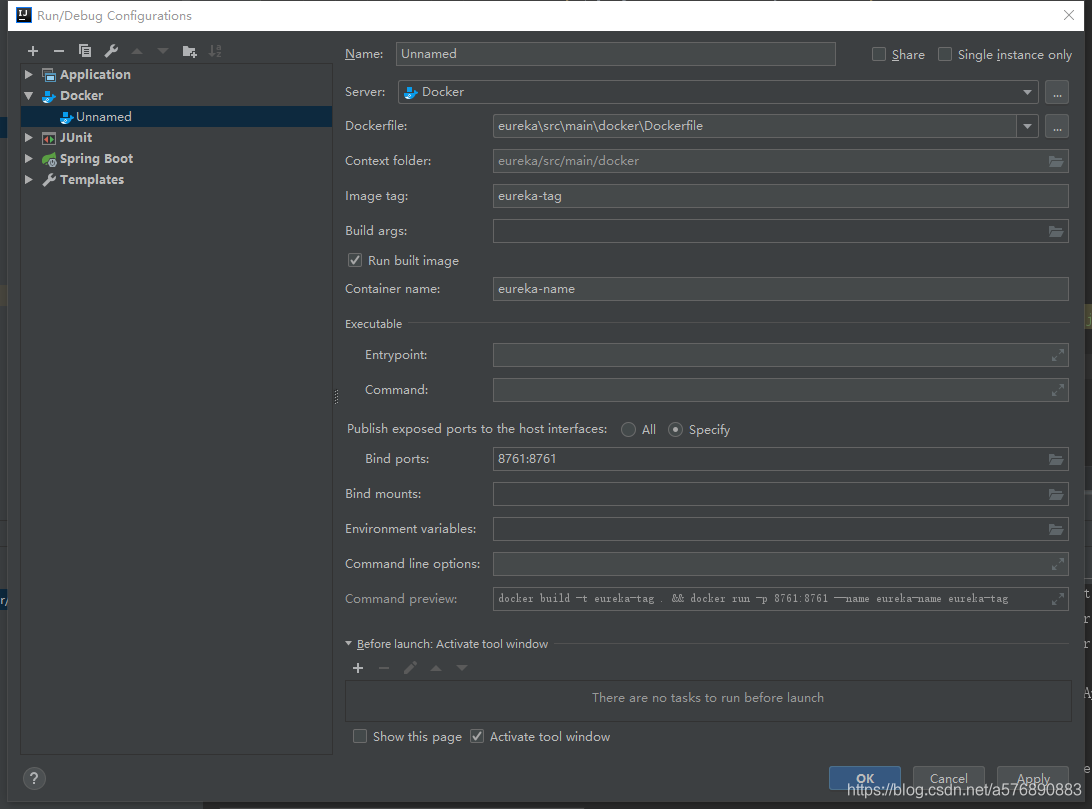Collapse the Before launch section
This screenshot has height=809, width=1092.
coord(349,644)
